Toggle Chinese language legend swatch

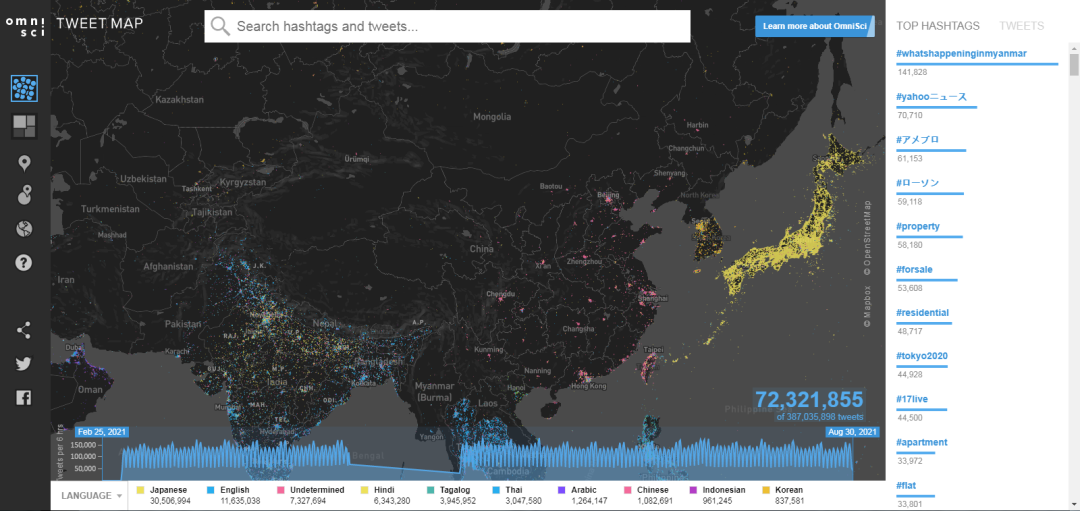[x=627, y=490]
